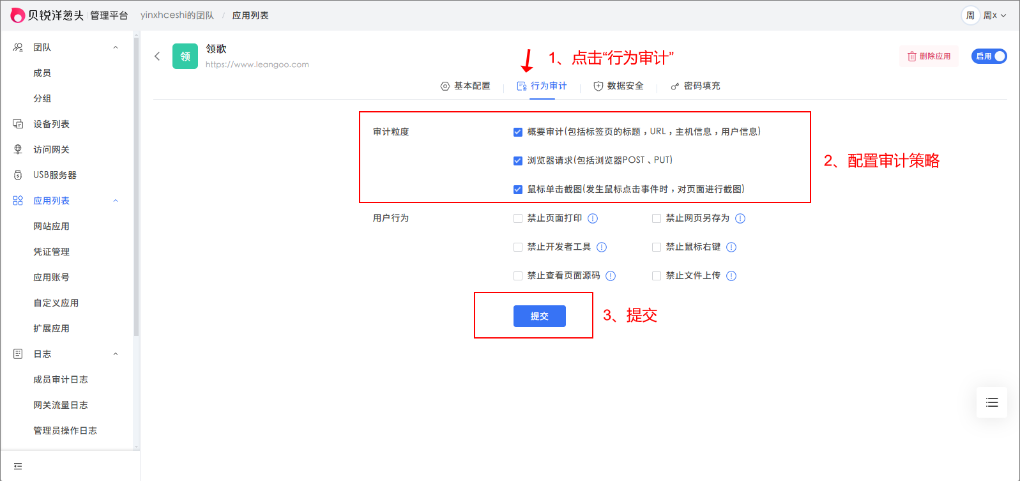Check 禁止查看页面源码 checkbox

pos(518,276)
